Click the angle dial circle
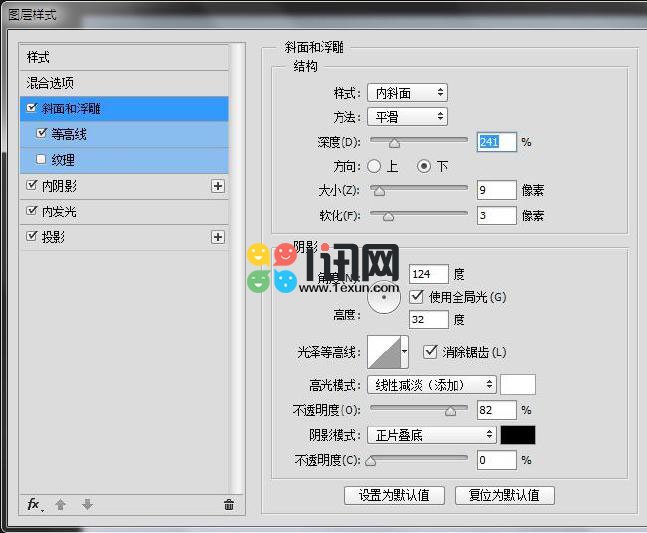 click(x=384, y=297)
